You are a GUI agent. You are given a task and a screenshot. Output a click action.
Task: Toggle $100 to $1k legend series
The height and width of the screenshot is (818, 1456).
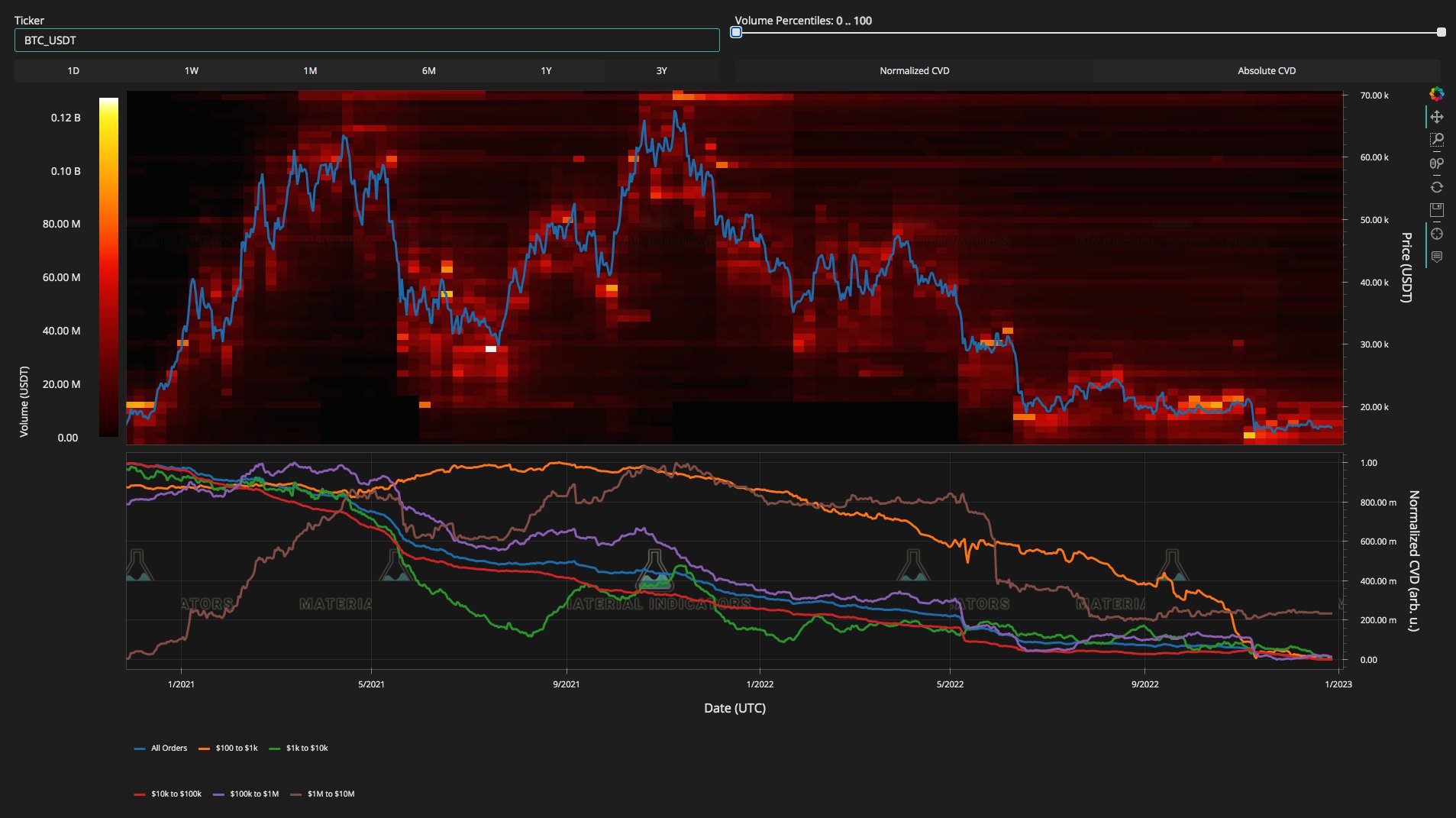(228, 748)
